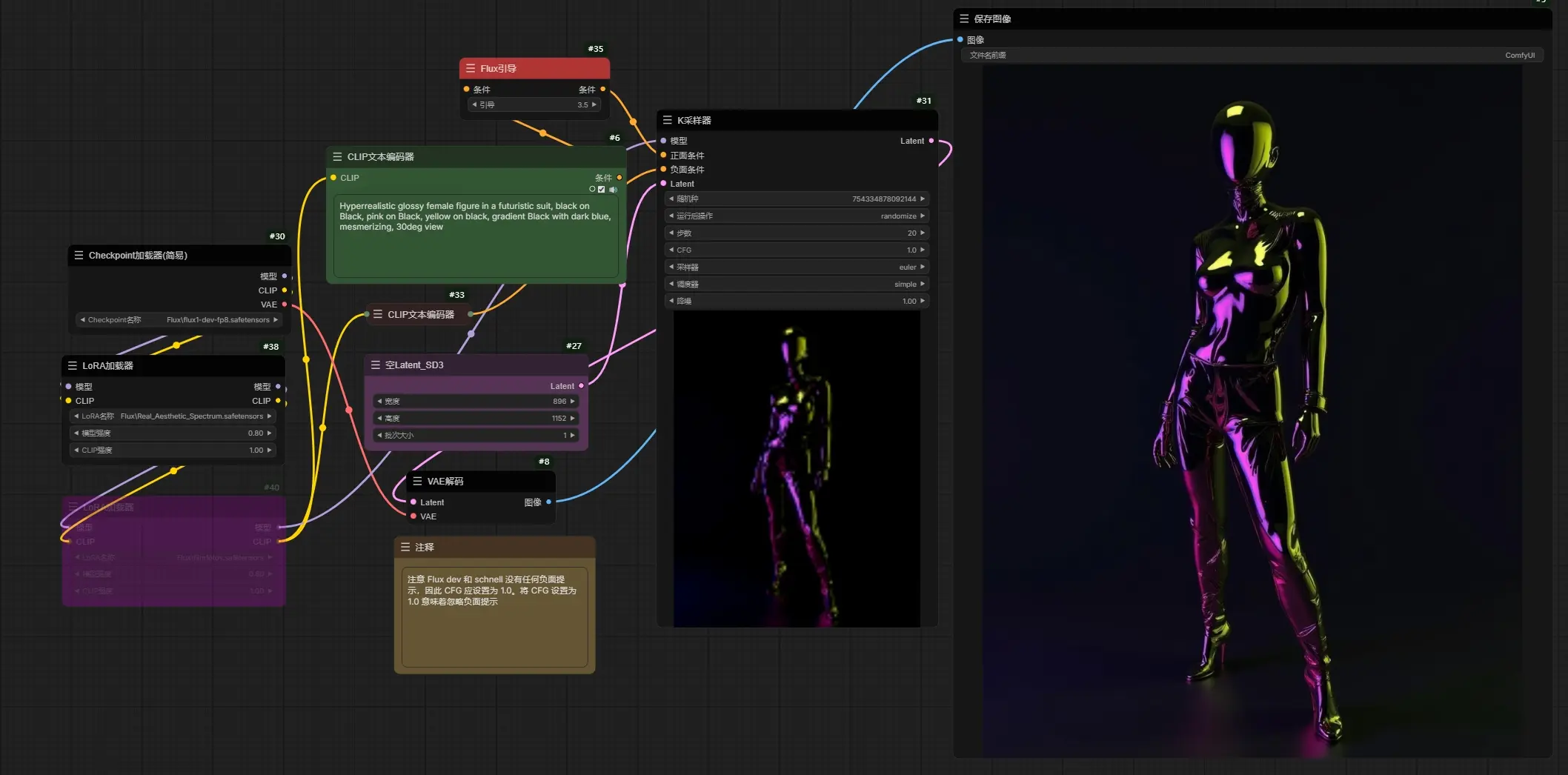Image resolution: width=1568 pixels, height=775 pixels.
Task: Click the Latent output port on K采样器
Action: click(x=931, y=141)
